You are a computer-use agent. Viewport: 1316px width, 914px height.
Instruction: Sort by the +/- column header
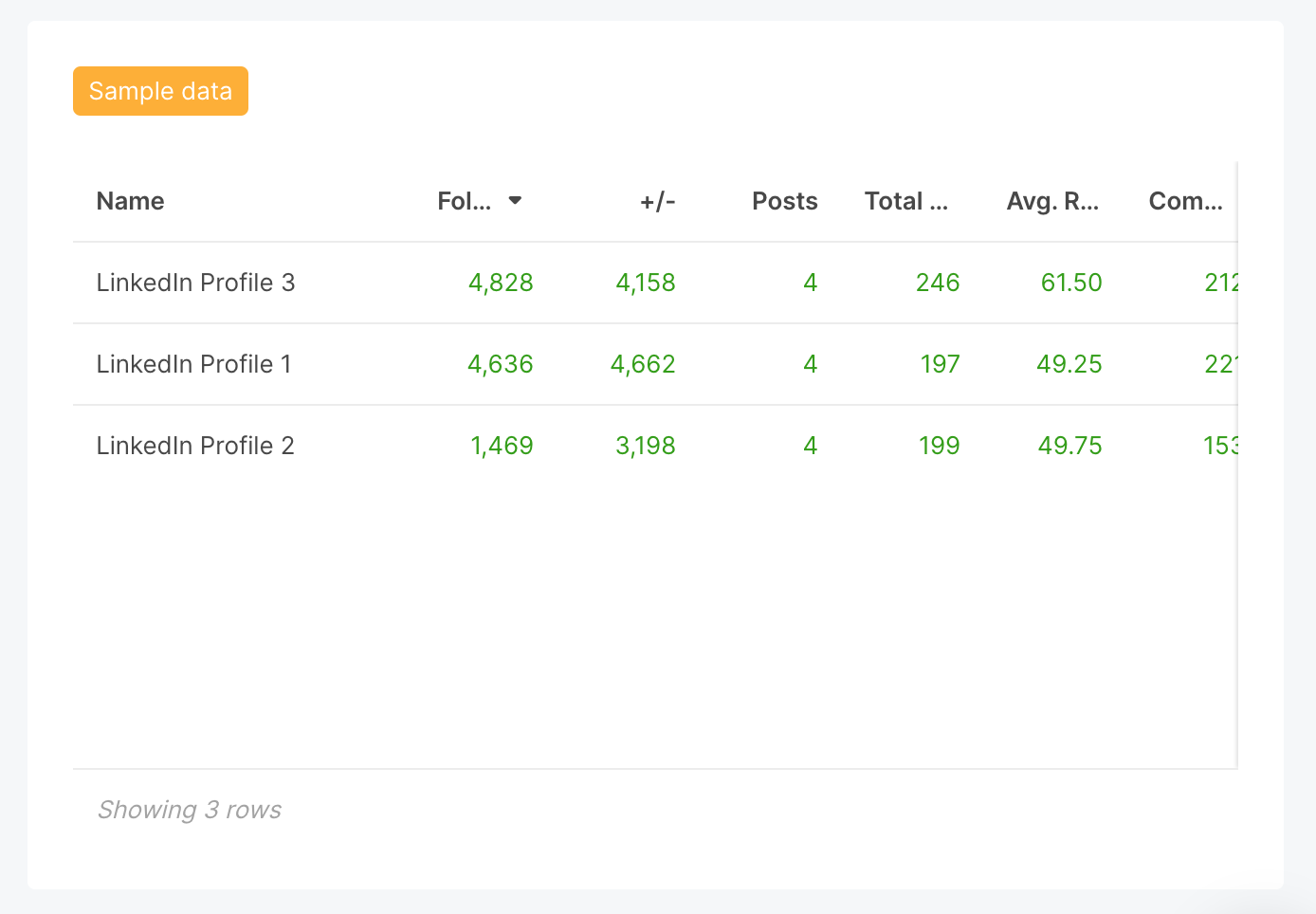(x=658, y=200)
